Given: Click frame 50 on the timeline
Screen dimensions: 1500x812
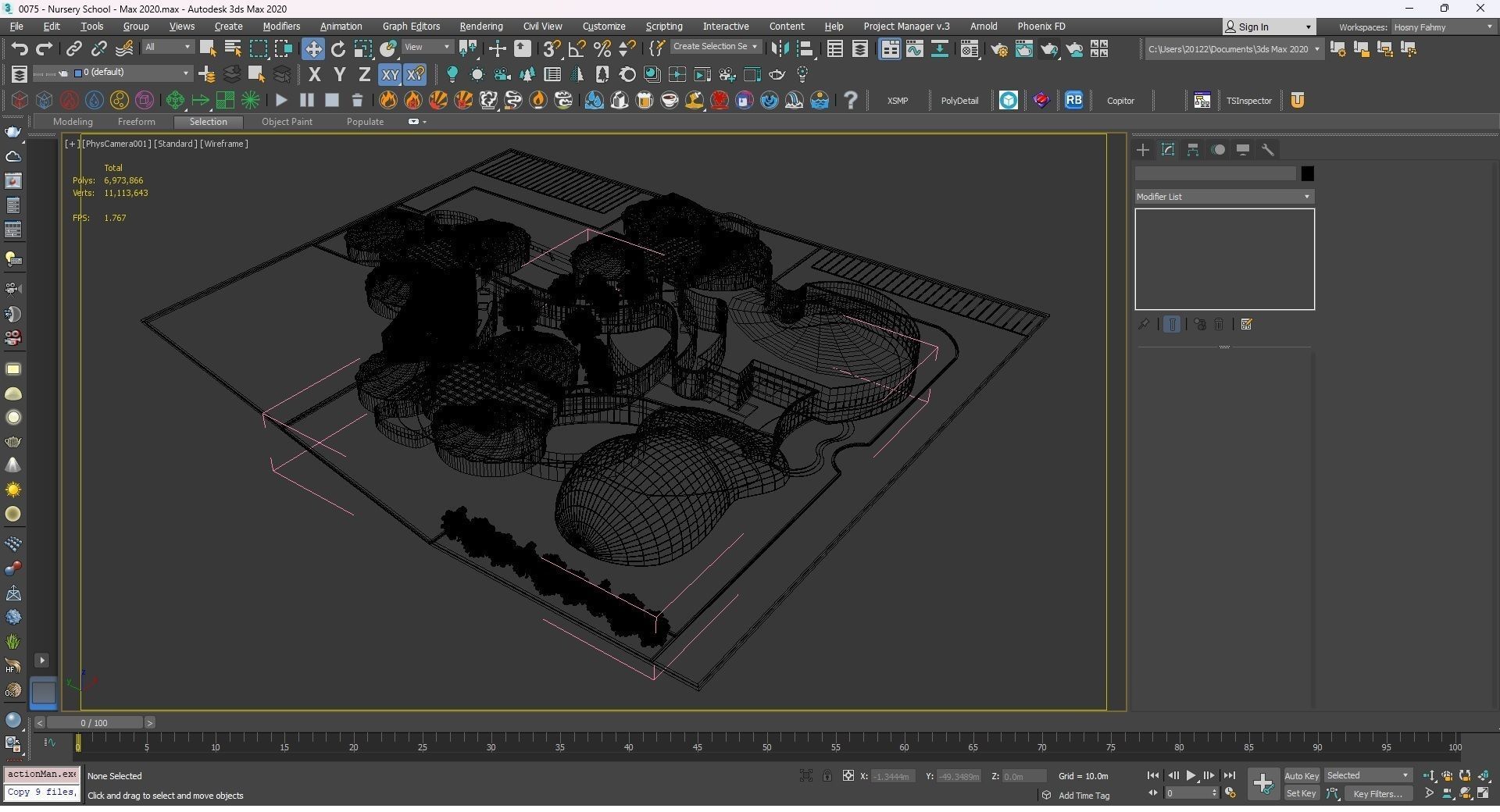Looking at the screenshot, I should tap(766, 747).
